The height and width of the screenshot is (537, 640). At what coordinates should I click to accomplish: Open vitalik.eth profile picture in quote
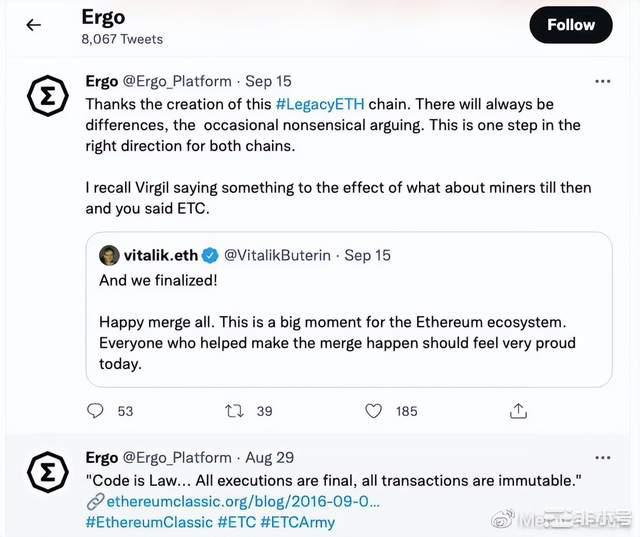tap(109, 255)
